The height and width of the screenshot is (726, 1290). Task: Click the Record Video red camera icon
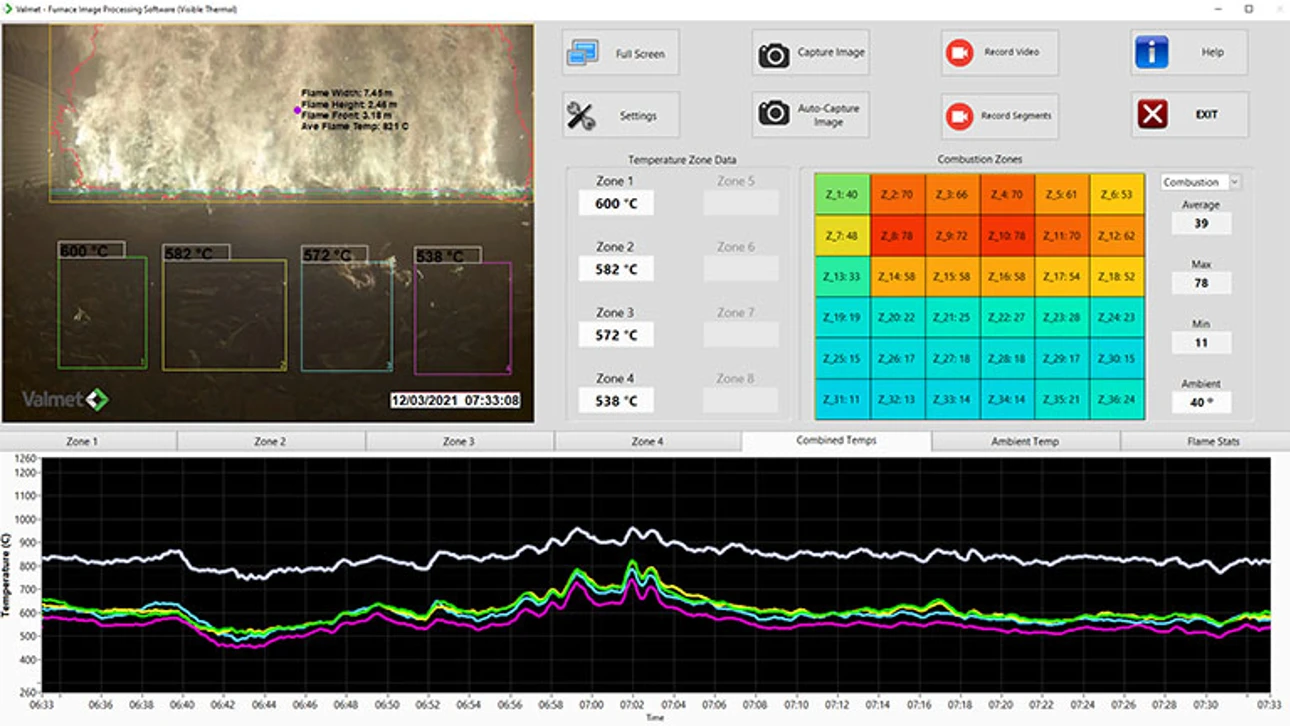[x=959, y=53]
